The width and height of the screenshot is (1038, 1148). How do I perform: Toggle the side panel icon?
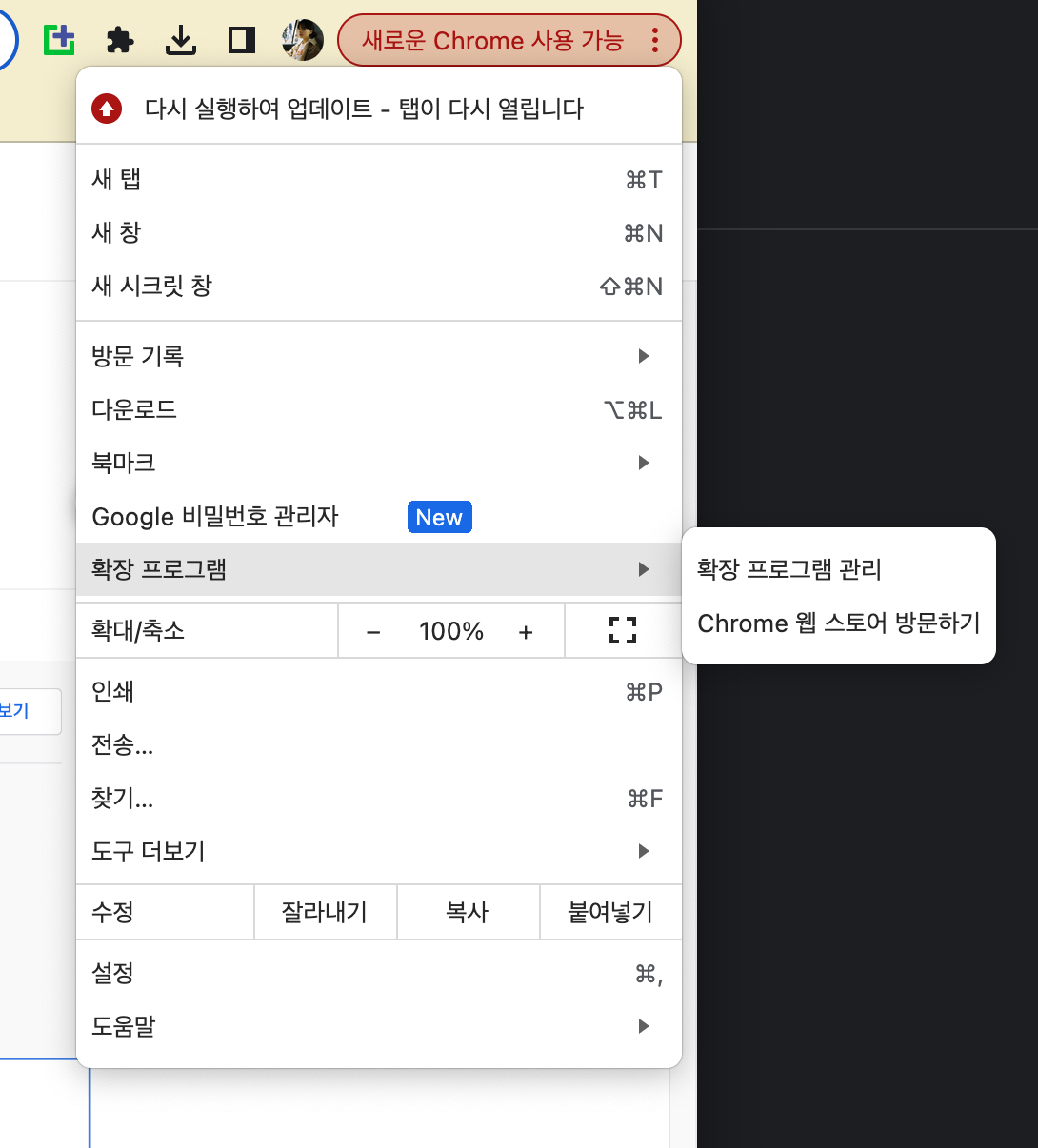point(242,40)
